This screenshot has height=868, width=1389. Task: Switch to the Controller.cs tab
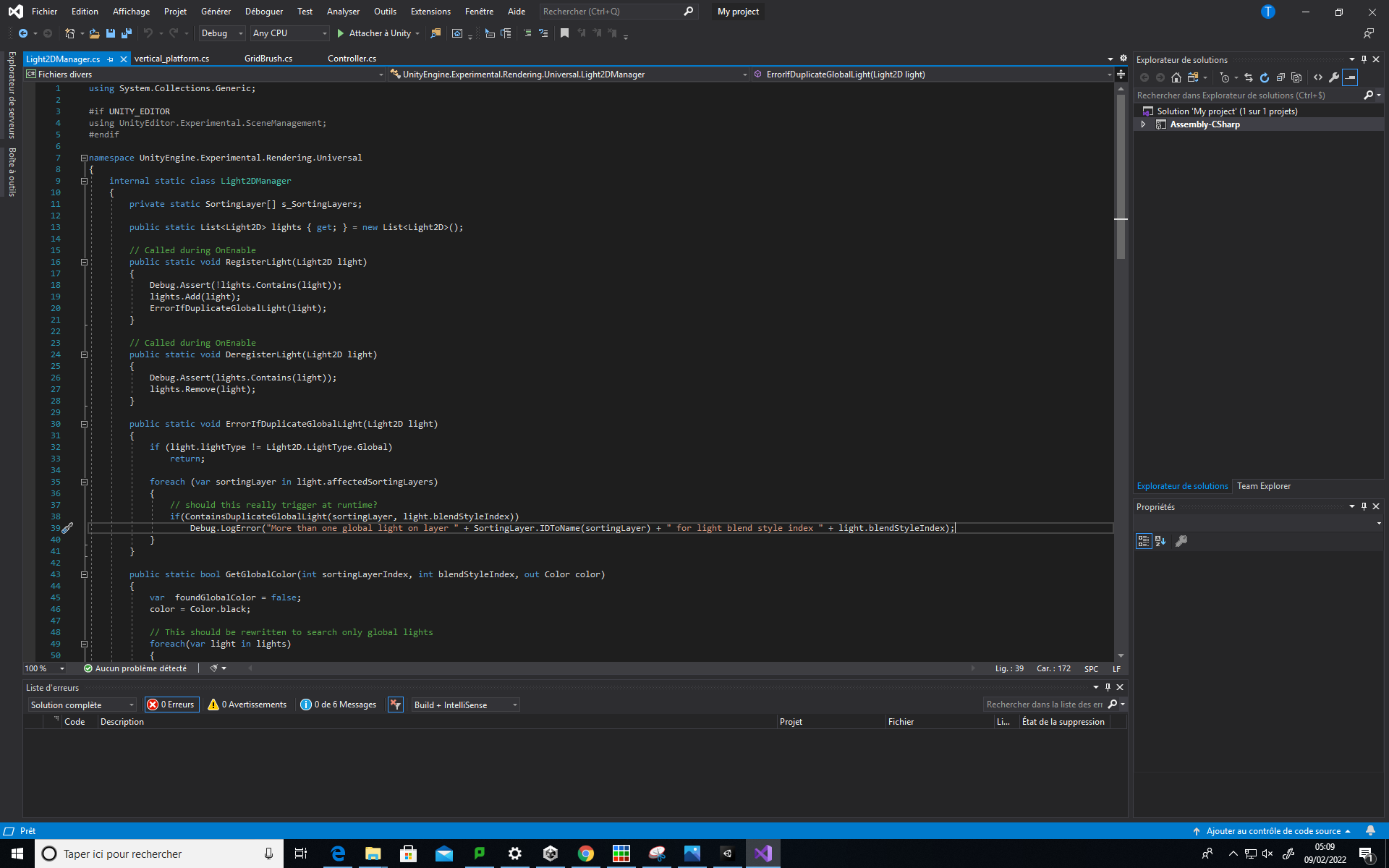(x=352, y=59)
